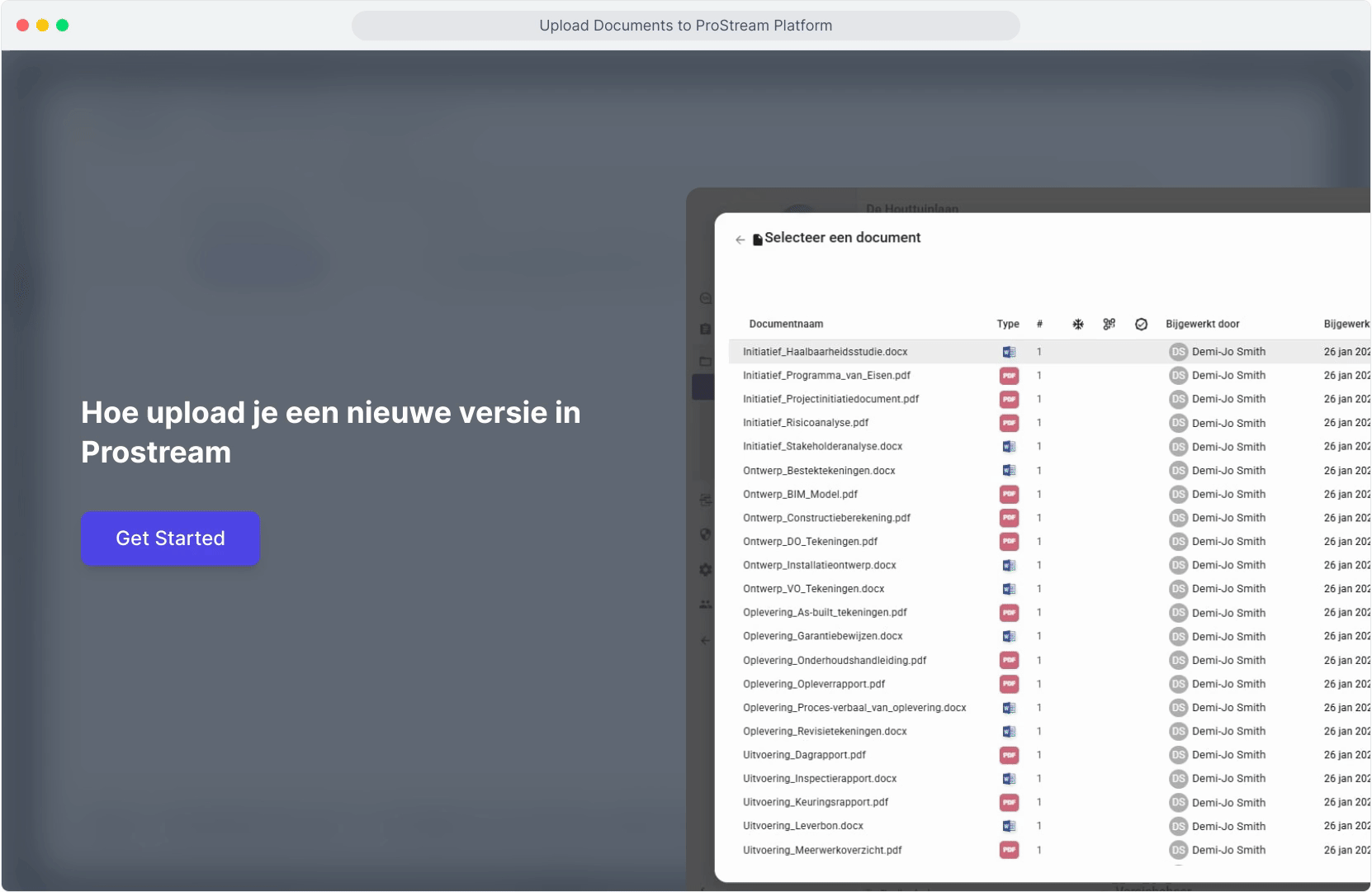Viewport: 1372px width, 892px height.
Task: Go back using the arrow beside Selecteer een document
Action: click(x=740, y=240)
